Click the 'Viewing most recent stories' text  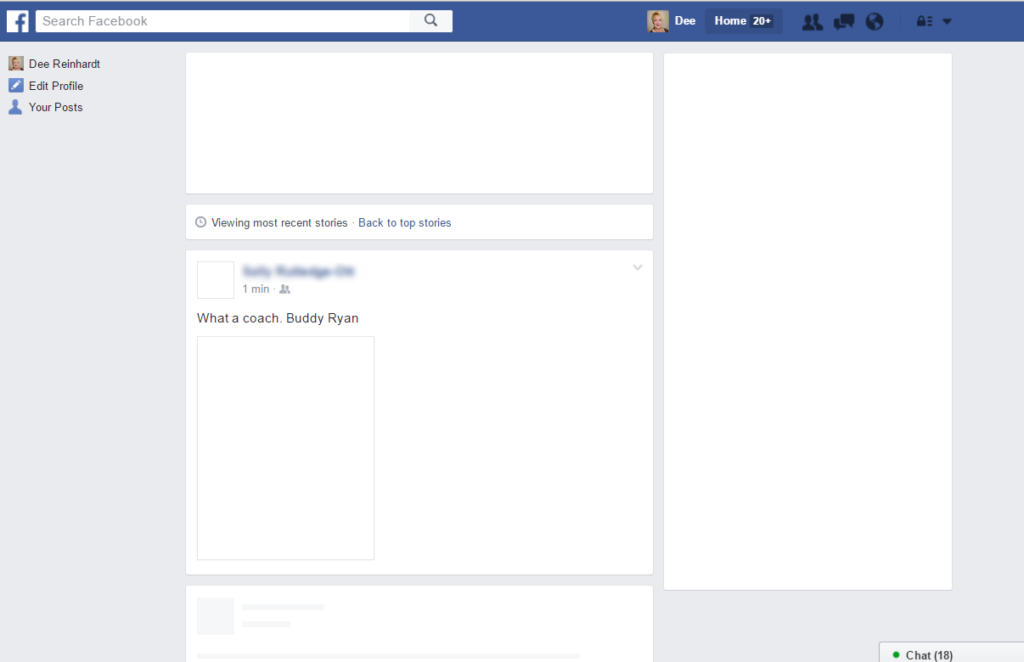pos(279,223)
